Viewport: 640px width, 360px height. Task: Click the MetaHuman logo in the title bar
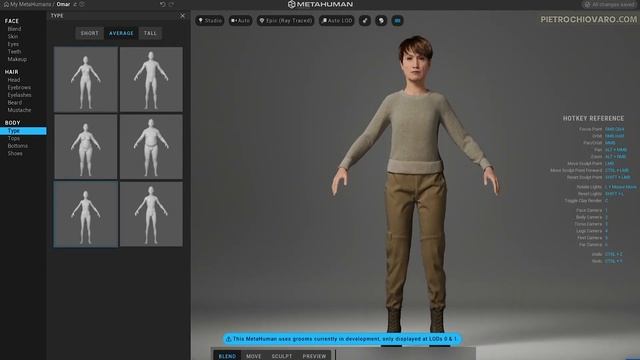tap(320, 4)
